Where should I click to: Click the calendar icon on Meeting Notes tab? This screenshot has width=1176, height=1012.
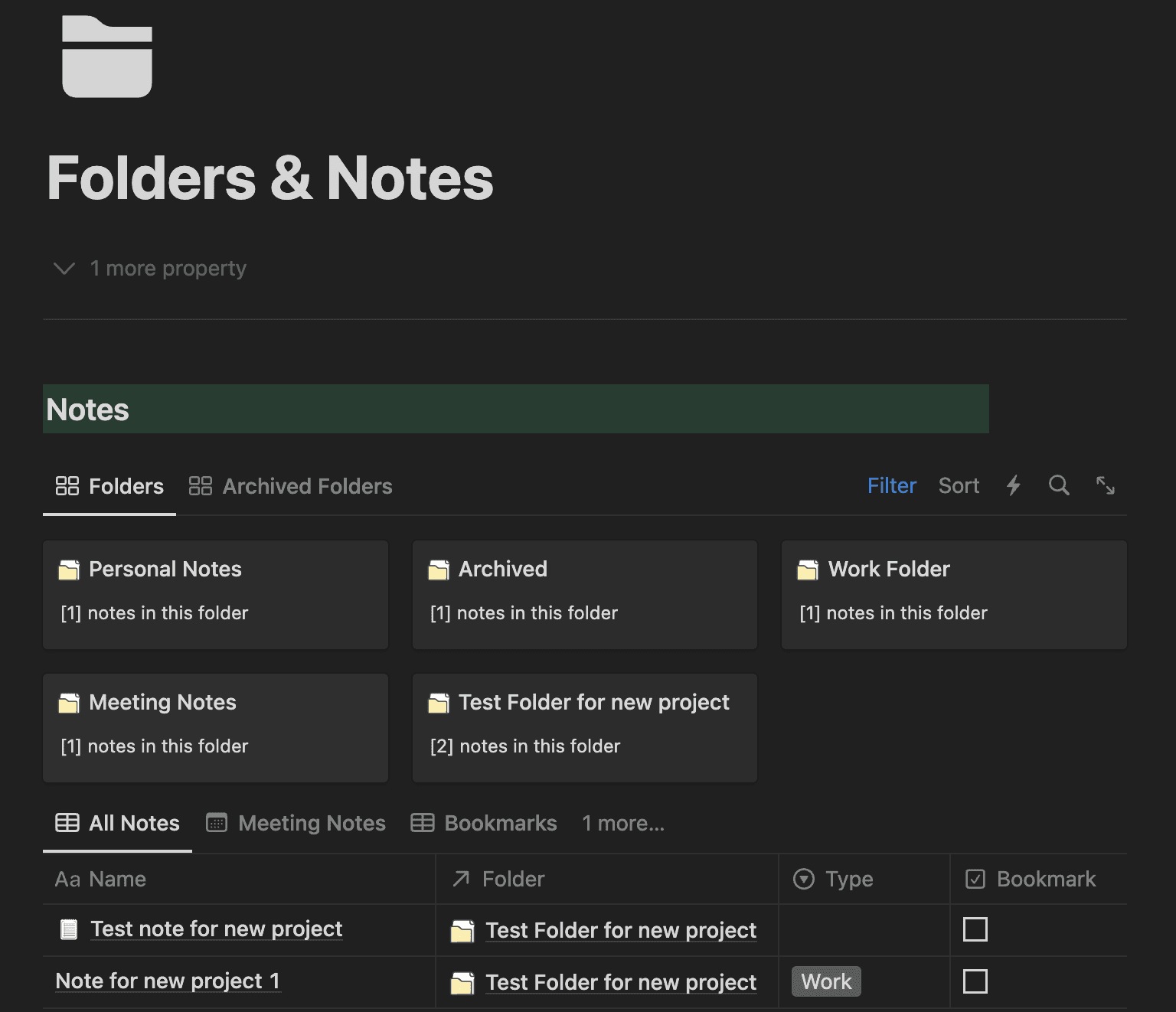click(217, 823)
